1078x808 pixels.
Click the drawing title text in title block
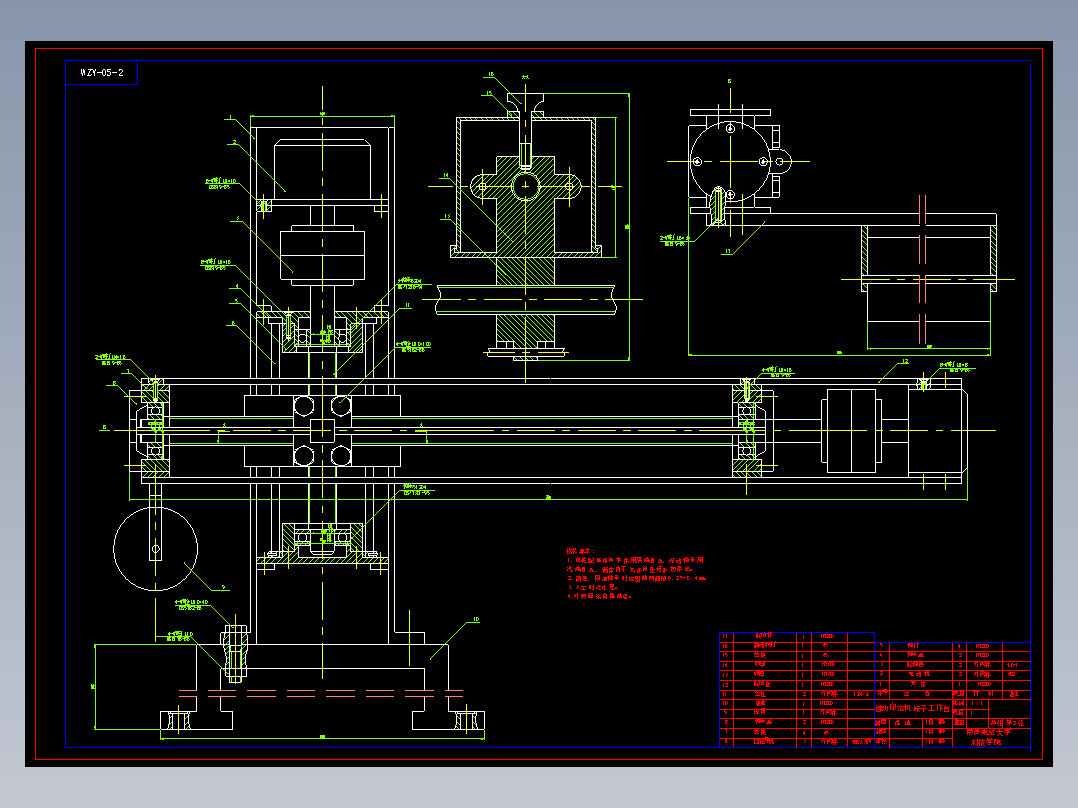pos(912,708)
